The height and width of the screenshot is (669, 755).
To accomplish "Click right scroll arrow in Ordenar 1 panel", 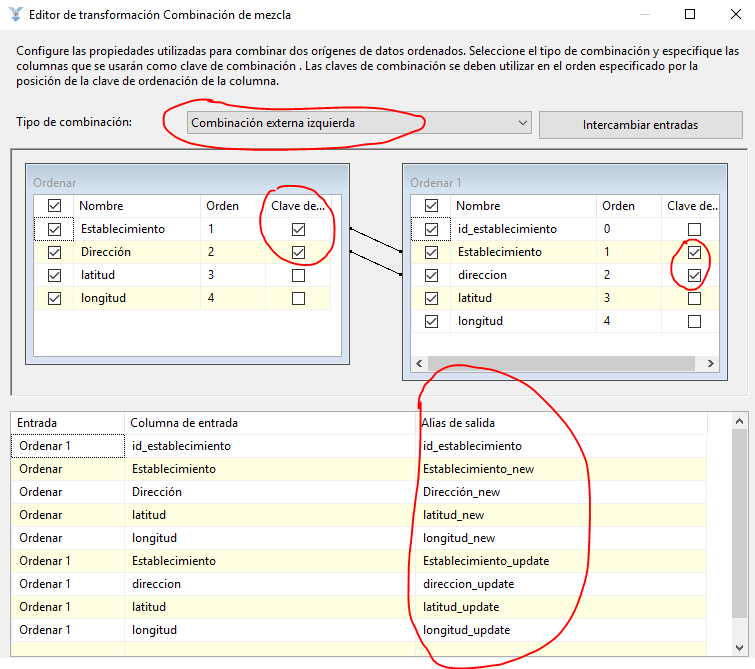I will (711, 363).
